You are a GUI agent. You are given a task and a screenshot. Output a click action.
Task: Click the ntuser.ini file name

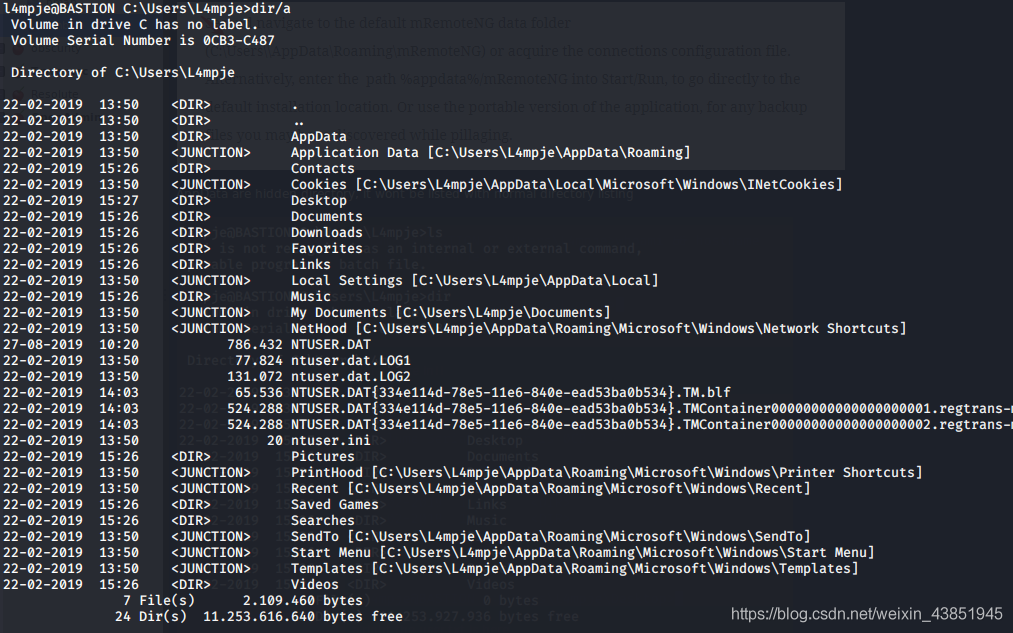tap(326, 441)
